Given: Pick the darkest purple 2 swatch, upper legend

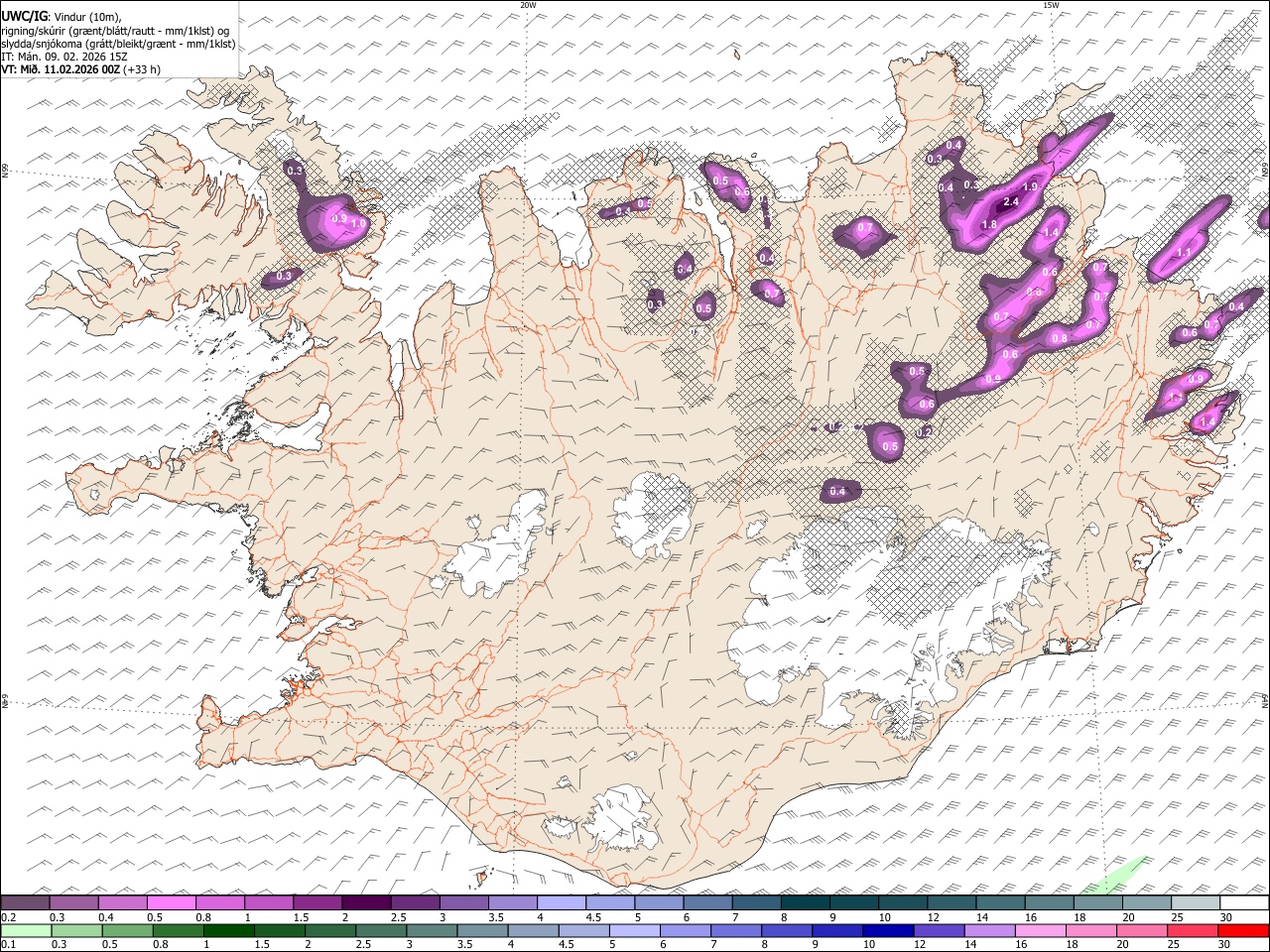Looking at the screenshot, I should [x=366, y=903].
